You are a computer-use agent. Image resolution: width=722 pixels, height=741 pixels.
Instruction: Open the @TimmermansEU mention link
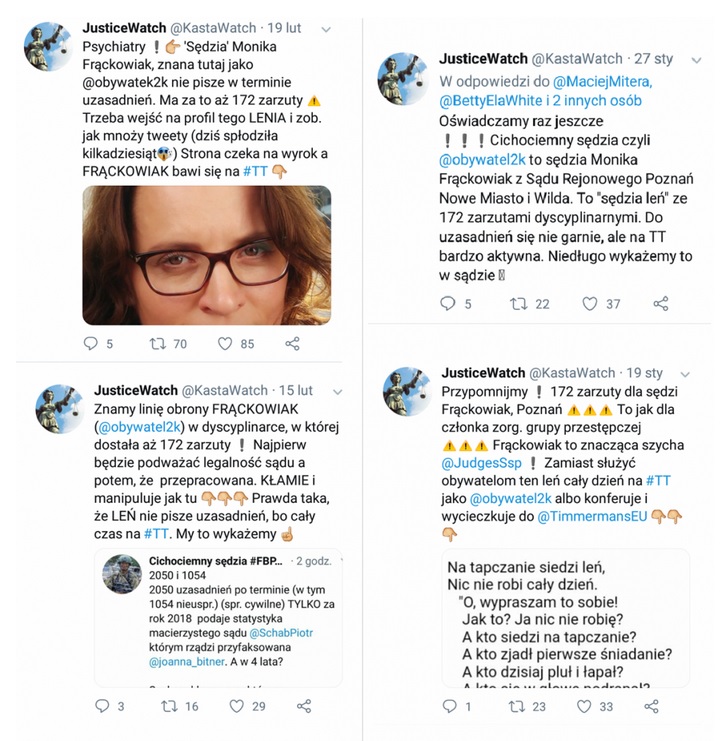(592, 517)
